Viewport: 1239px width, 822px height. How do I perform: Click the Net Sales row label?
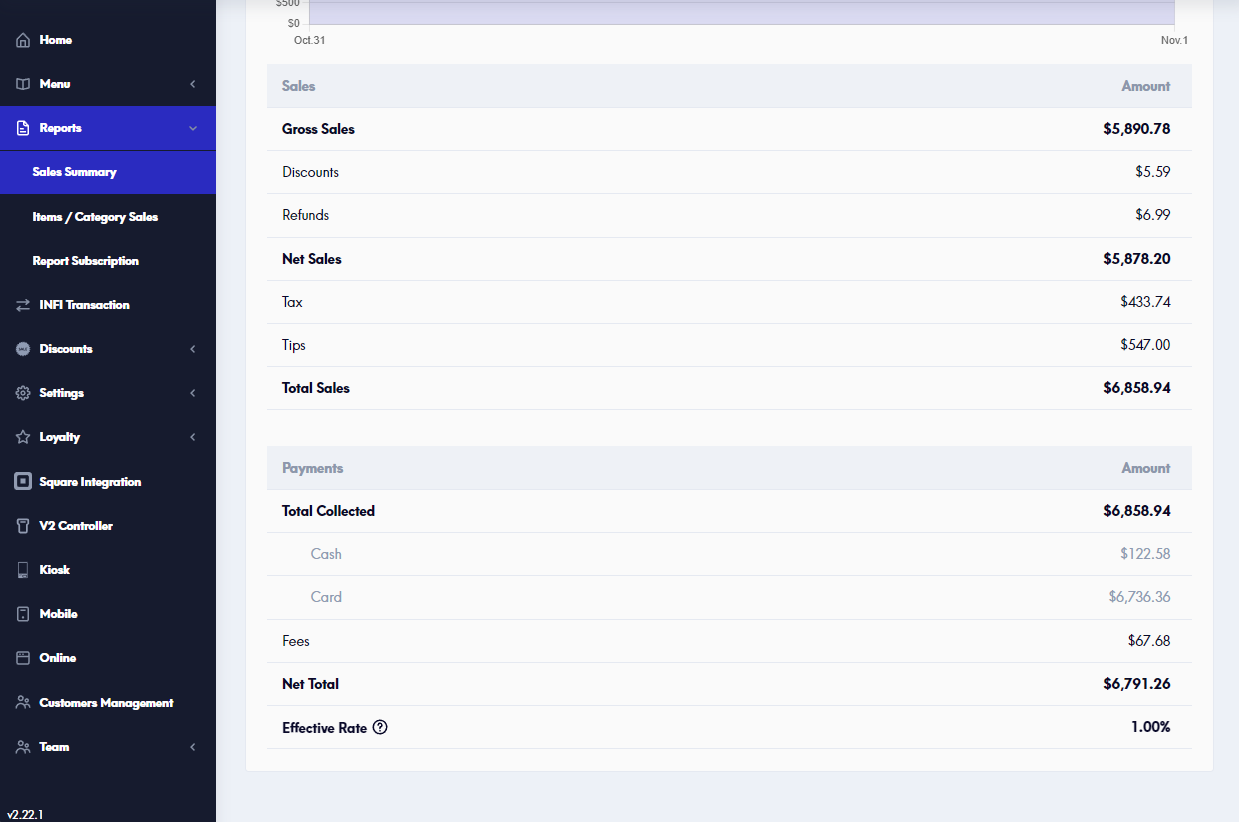point(312,259)
